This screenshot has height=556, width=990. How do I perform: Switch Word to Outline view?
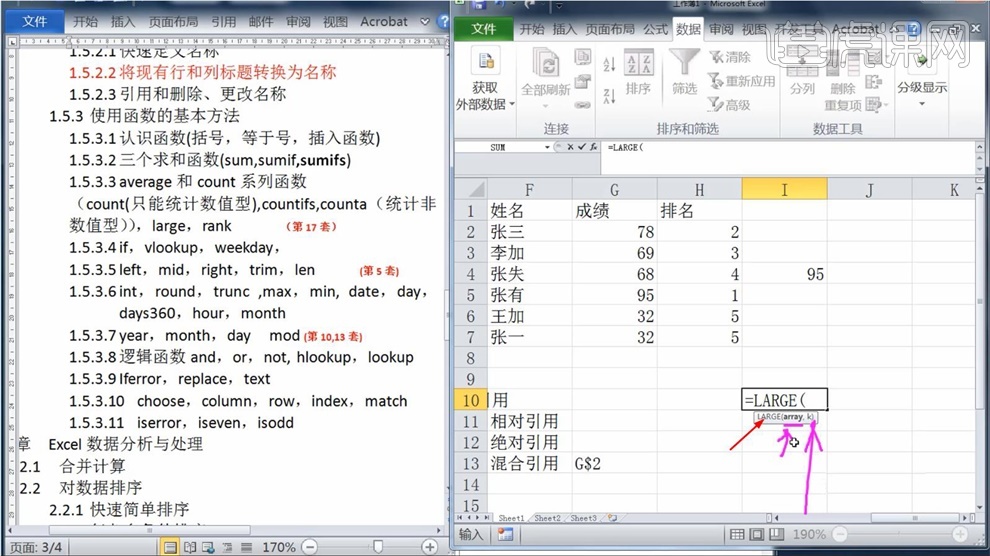[227, 547]
